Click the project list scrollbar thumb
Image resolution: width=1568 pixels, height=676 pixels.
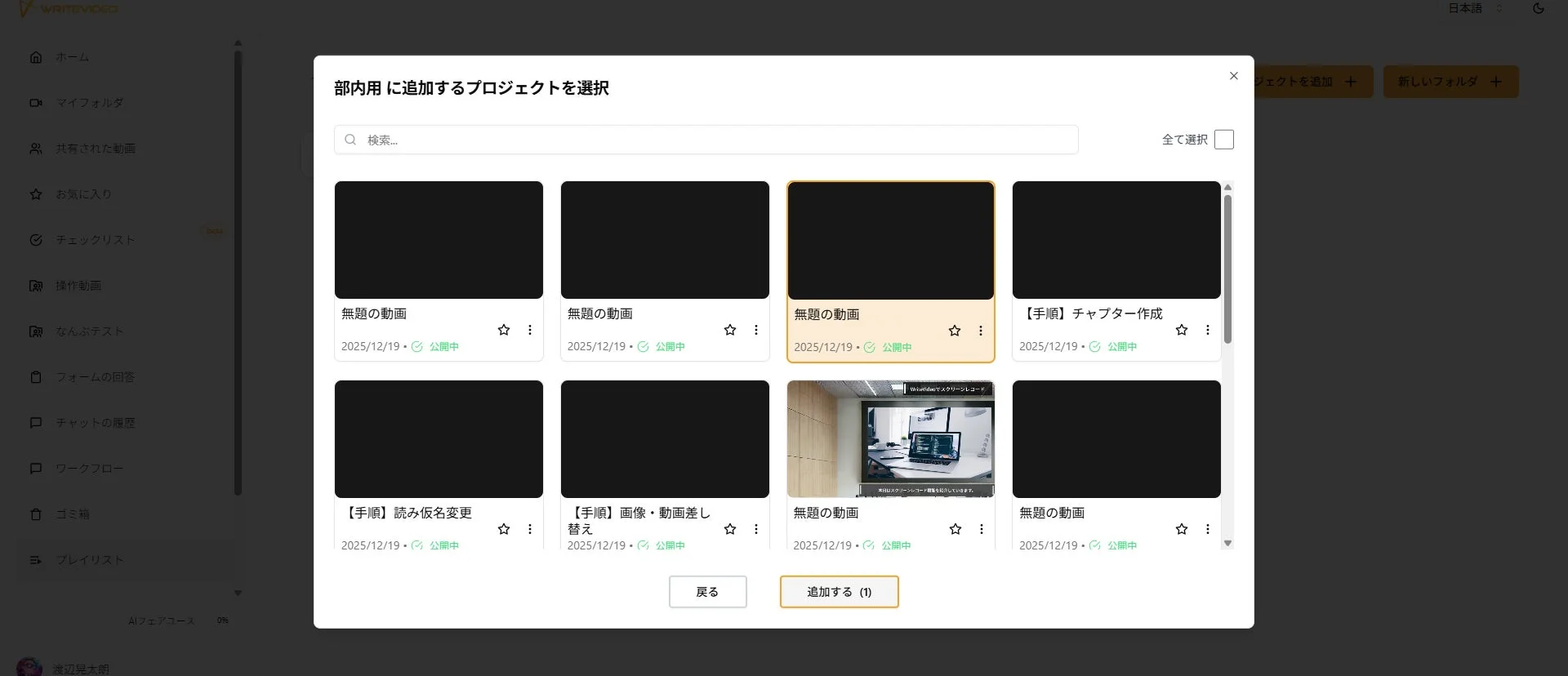[1227, 269]
